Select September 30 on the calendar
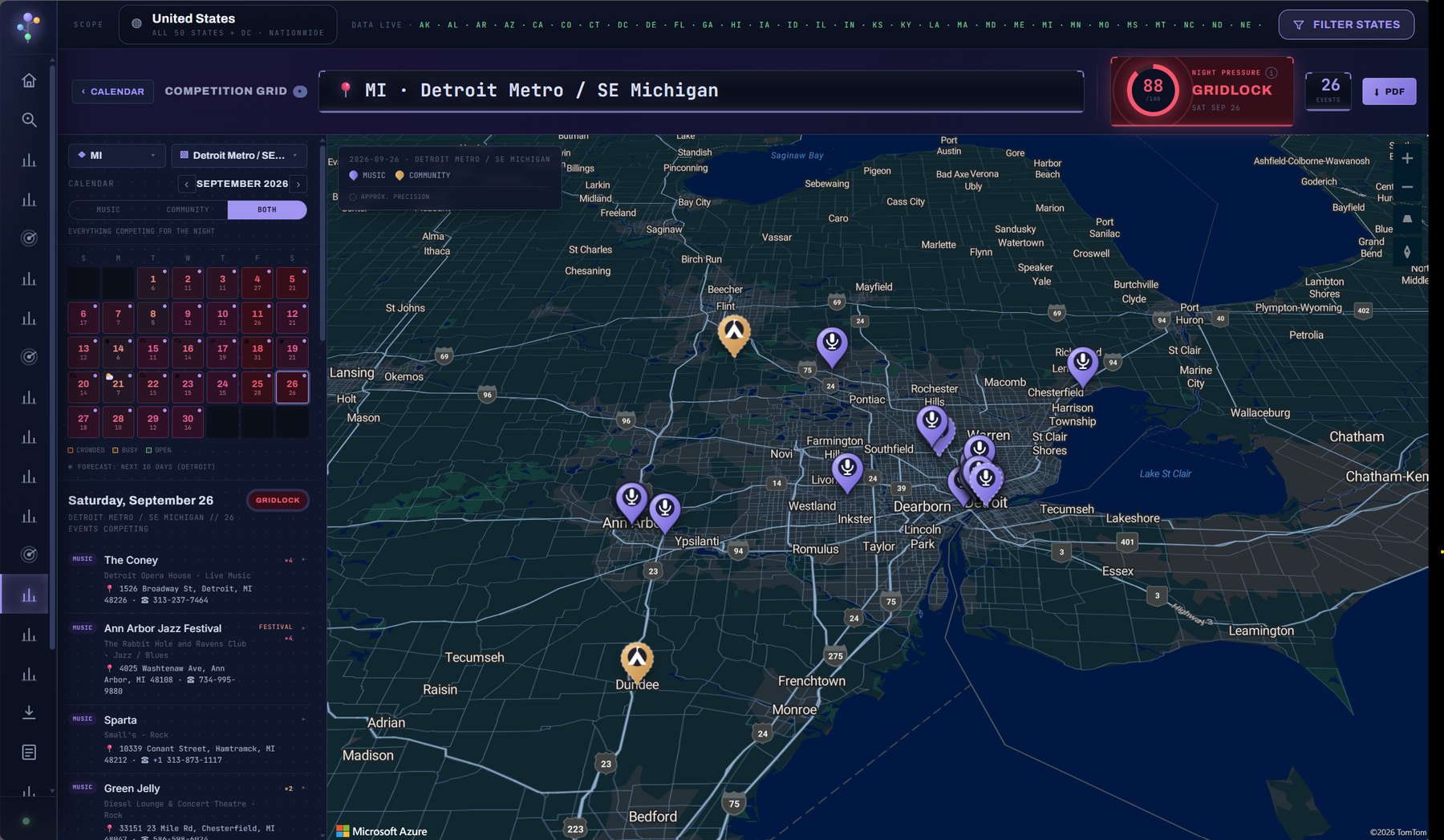The image size is (1444, 840). click(x=188, y=422)
